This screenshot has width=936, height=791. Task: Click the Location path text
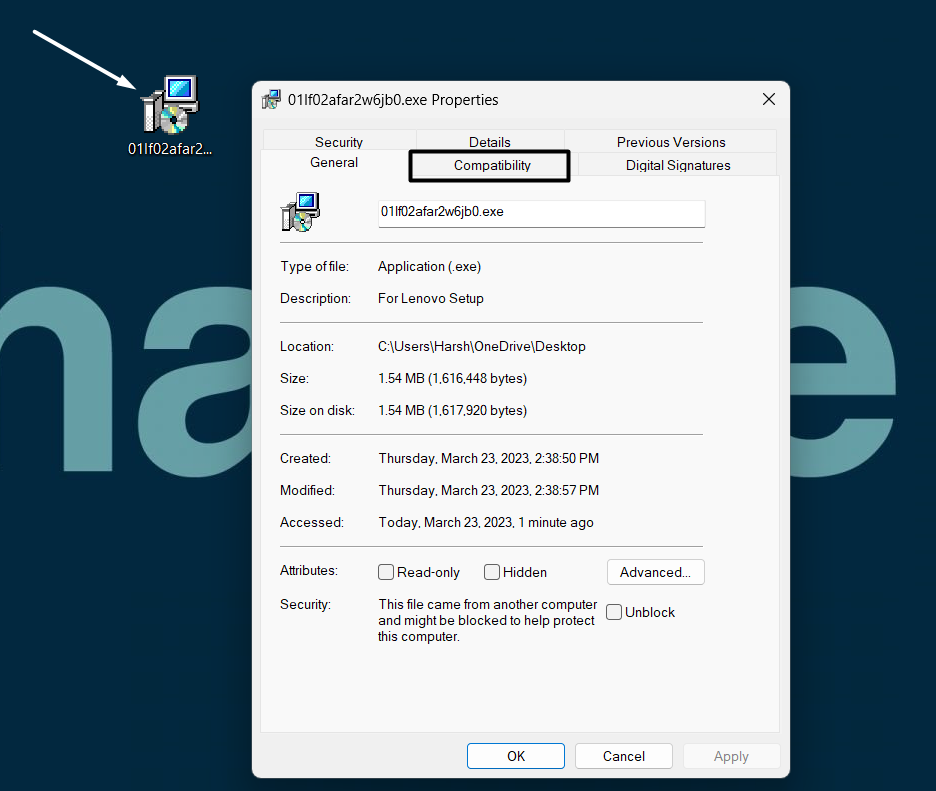(x=481, y=346)
